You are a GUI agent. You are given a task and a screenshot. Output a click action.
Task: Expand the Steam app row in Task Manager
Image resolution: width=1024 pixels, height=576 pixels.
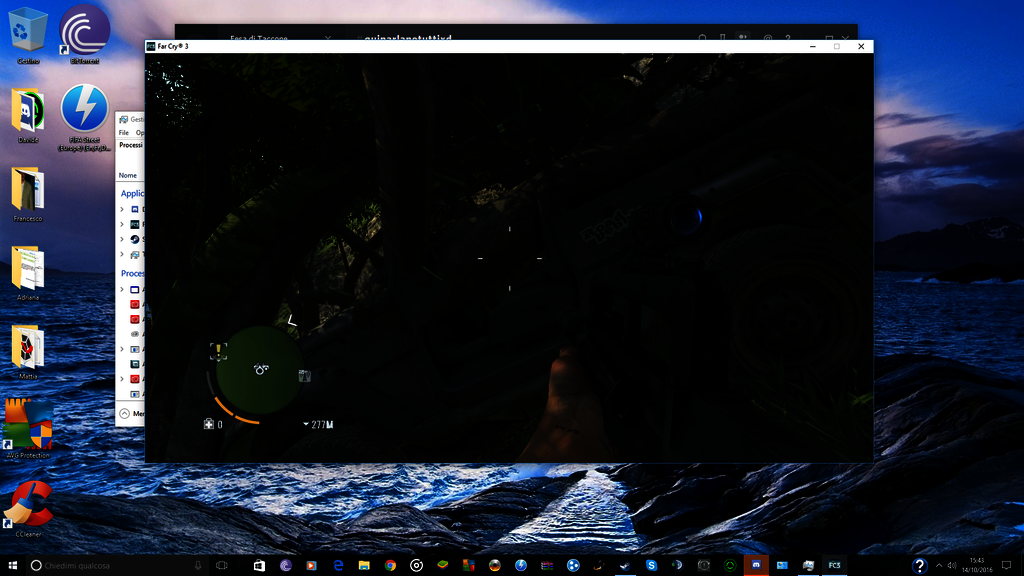(122, 239)
